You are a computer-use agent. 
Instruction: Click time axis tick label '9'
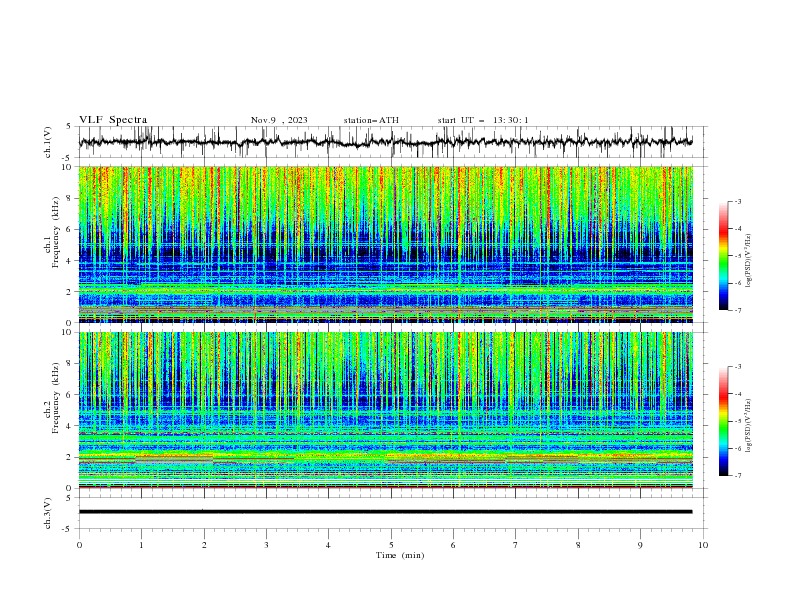coord(640,545)
